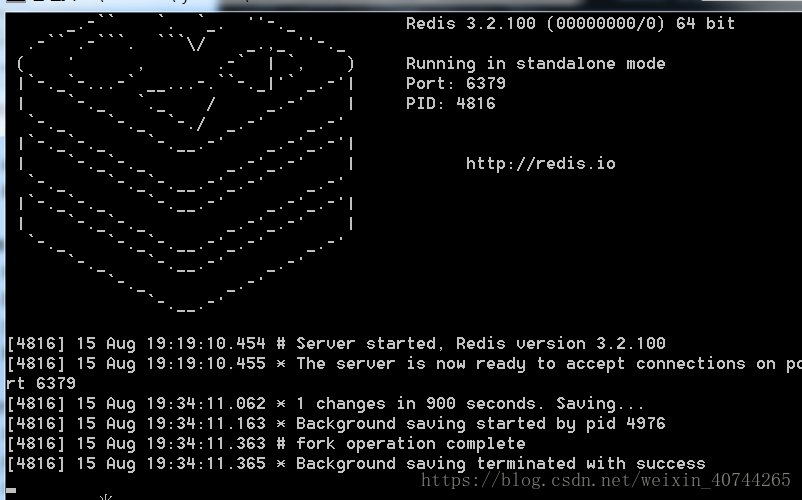The width and height of the screenshot is (802, 500).
Task: Click the http://redis.io URL text
Action: pyautogui.click(x=541, y=164)
